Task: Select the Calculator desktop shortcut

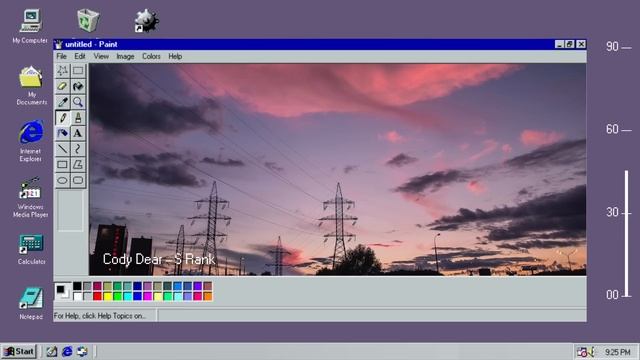Action: coord(31,249)
